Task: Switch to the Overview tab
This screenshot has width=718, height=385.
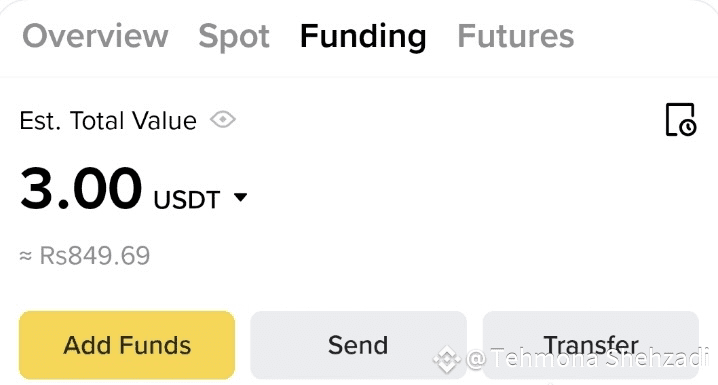Action: [95, 36]
